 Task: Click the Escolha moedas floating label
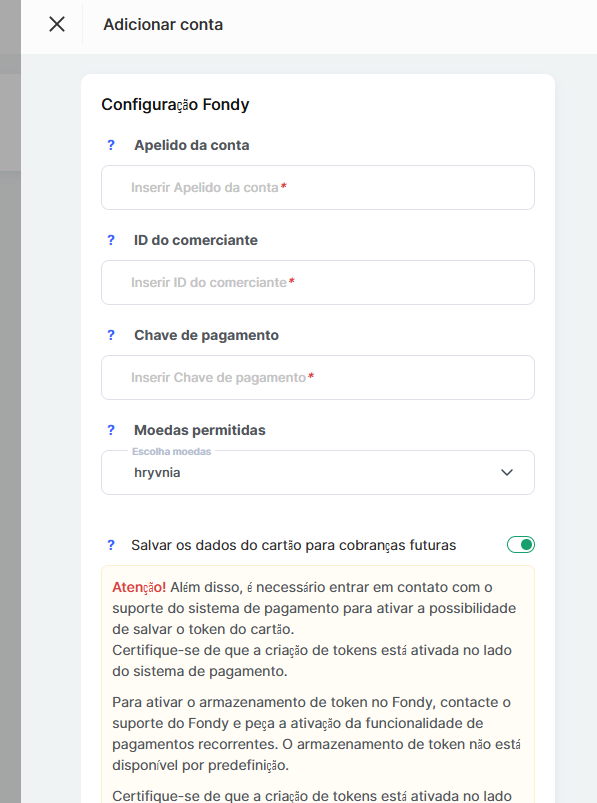[172, 452]
